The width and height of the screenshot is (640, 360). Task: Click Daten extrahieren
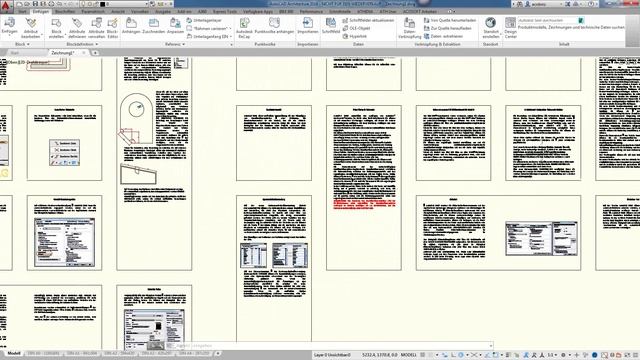tap(443, 36)
